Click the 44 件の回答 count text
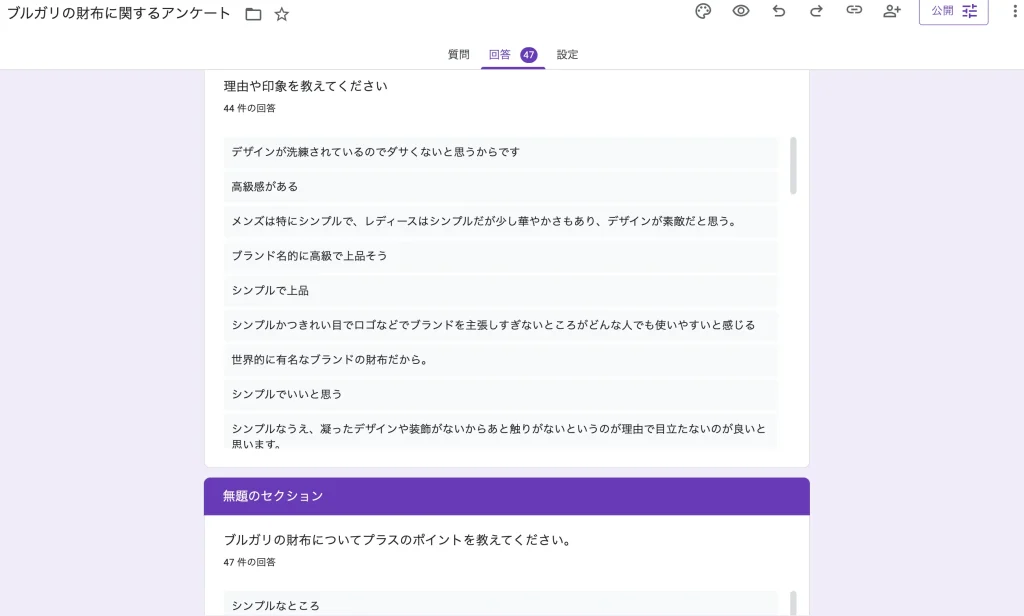The height and width of the screenshot is (616, 1024). point(249,108)
